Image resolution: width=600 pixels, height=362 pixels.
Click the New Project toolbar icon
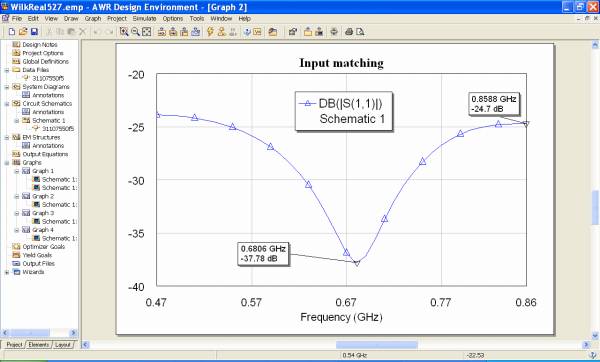tap(12, 32)
